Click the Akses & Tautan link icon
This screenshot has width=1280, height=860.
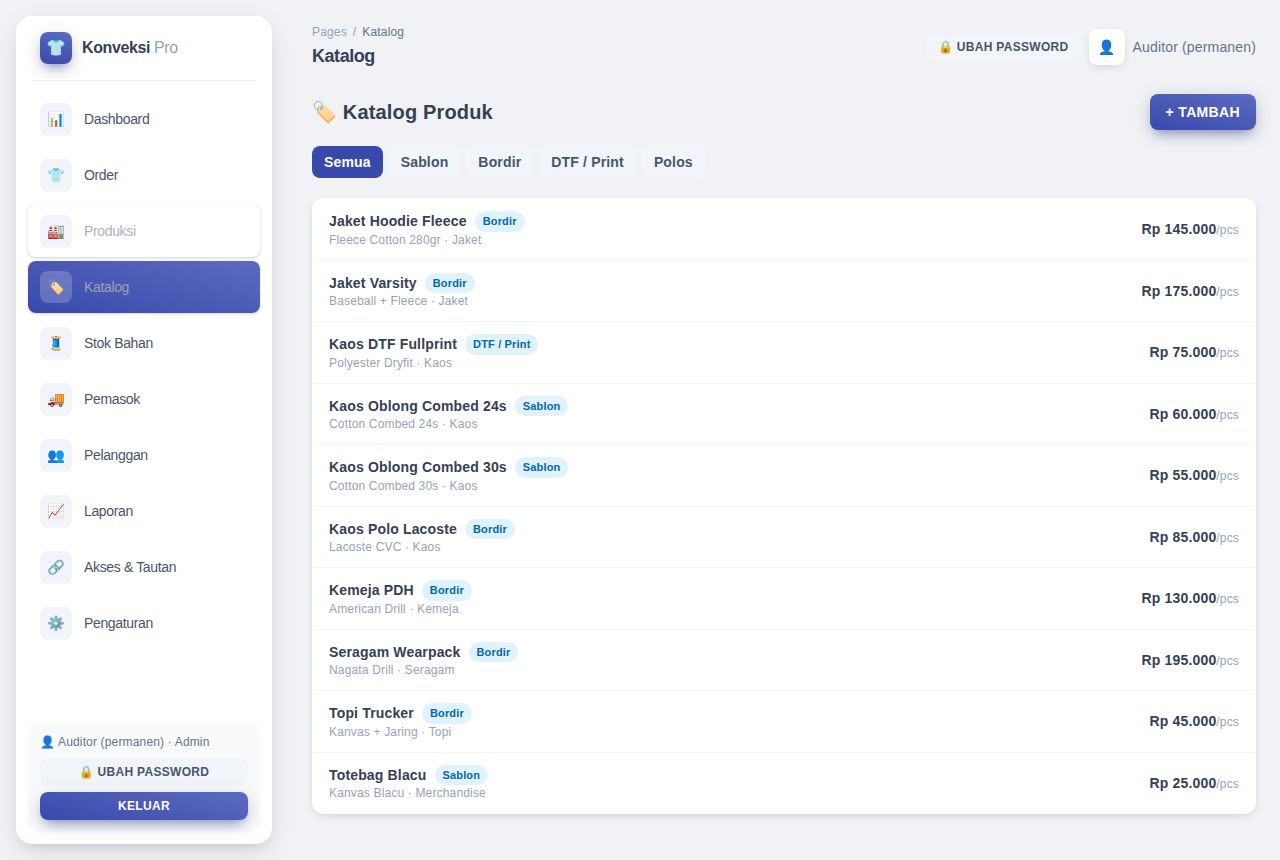pyautogui.click(x=56, y=567)
